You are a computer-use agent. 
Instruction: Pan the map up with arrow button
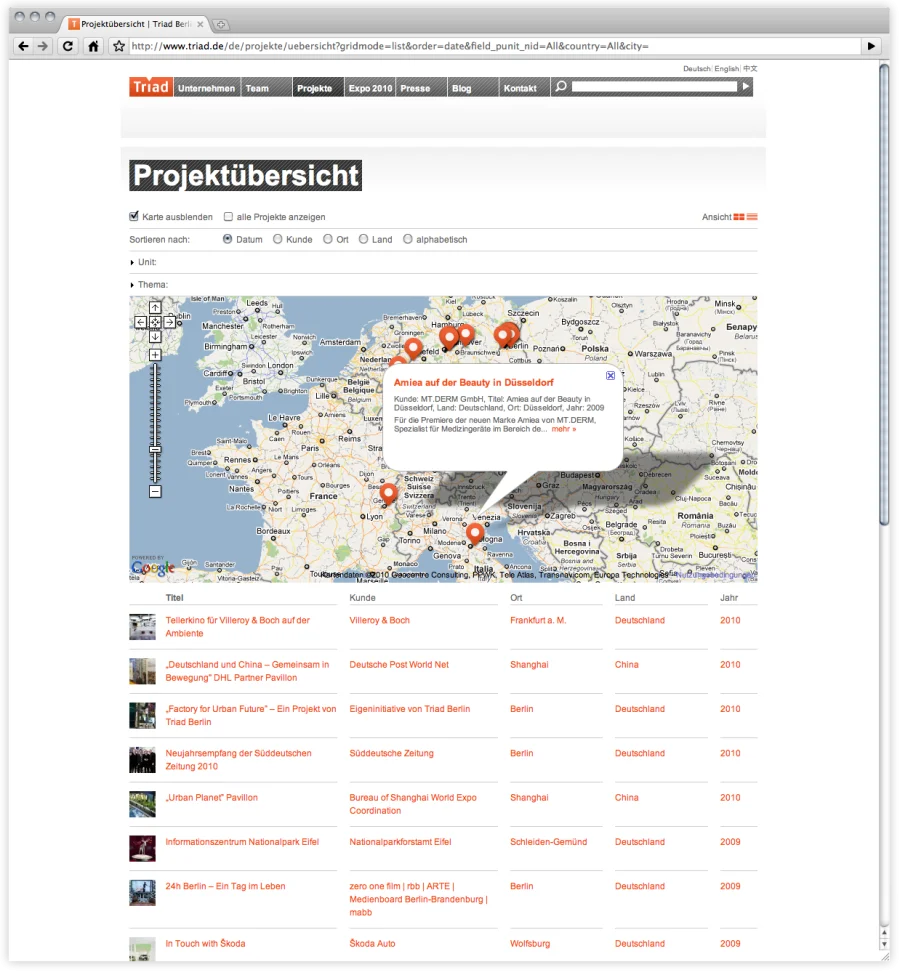pyautogui.click(x=155, y=308)
